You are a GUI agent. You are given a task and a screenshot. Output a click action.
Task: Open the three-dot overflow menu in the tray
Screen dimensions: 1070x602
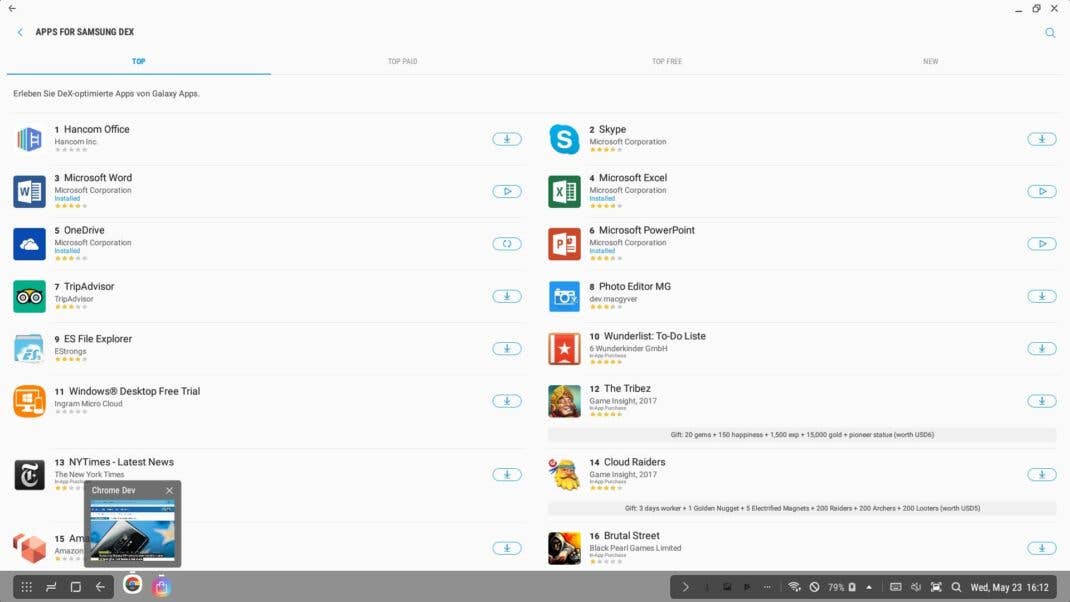[766, 587]
